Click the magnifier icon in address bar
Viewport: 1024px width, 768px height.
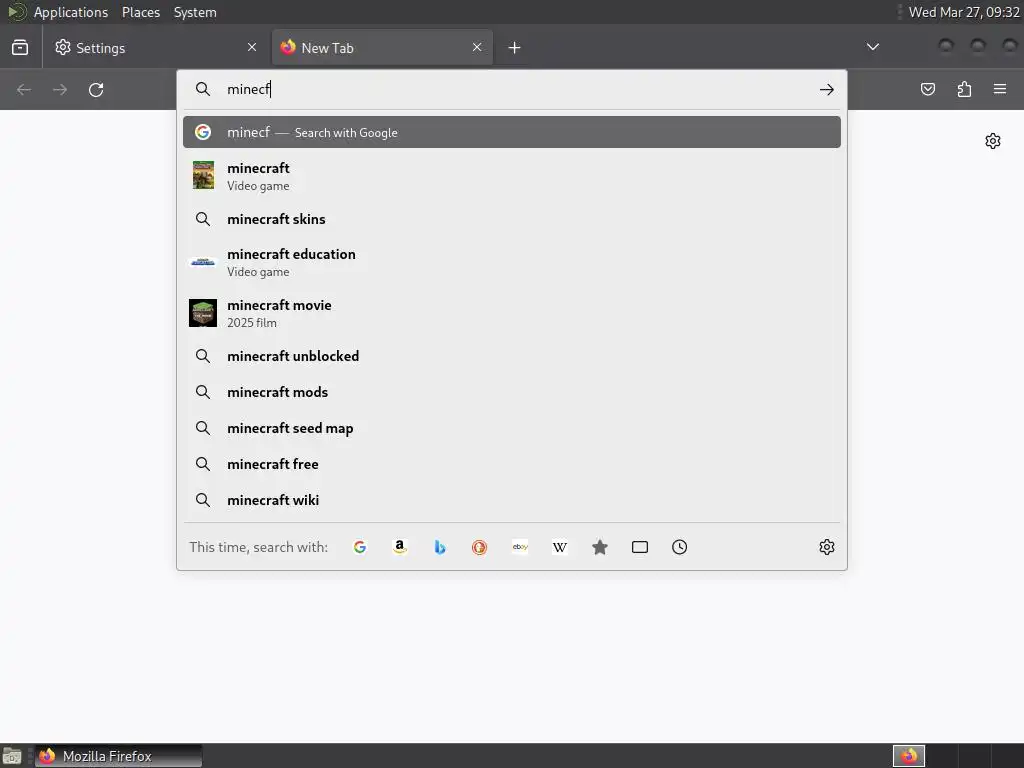point(203,89)
